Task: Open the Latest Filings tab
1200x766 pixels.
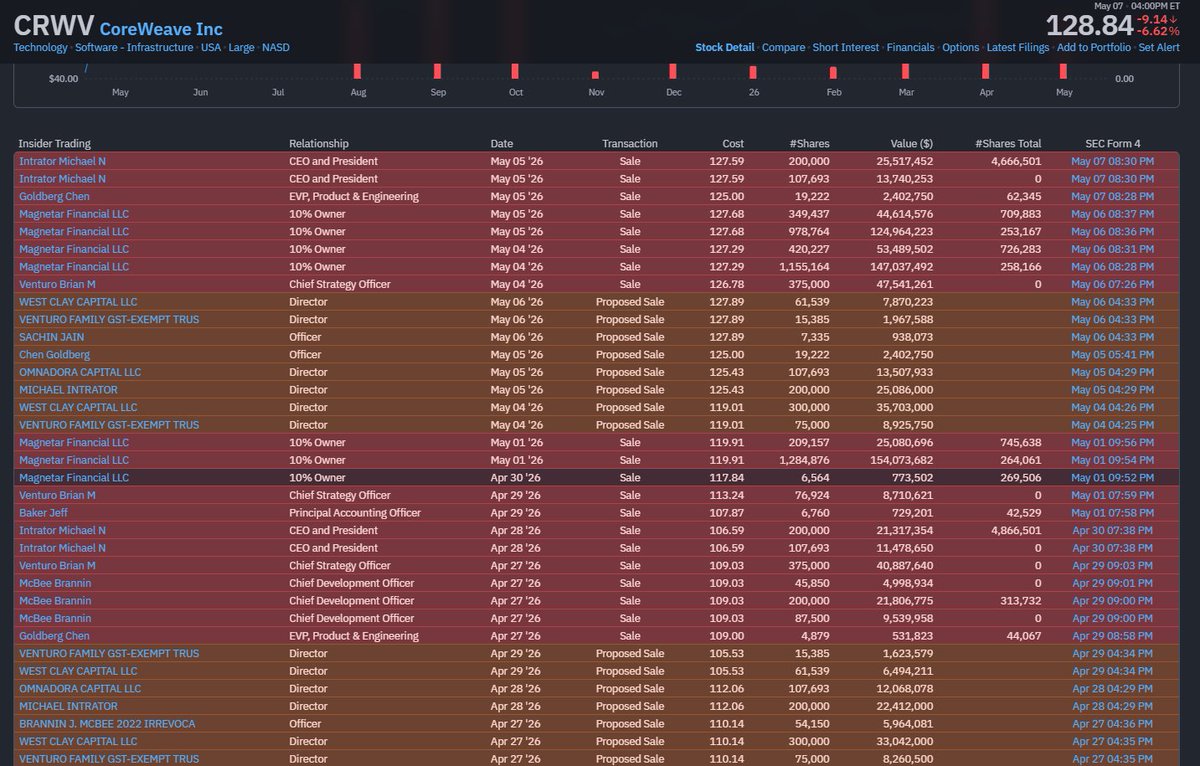Action: (x=1018, y=47)
